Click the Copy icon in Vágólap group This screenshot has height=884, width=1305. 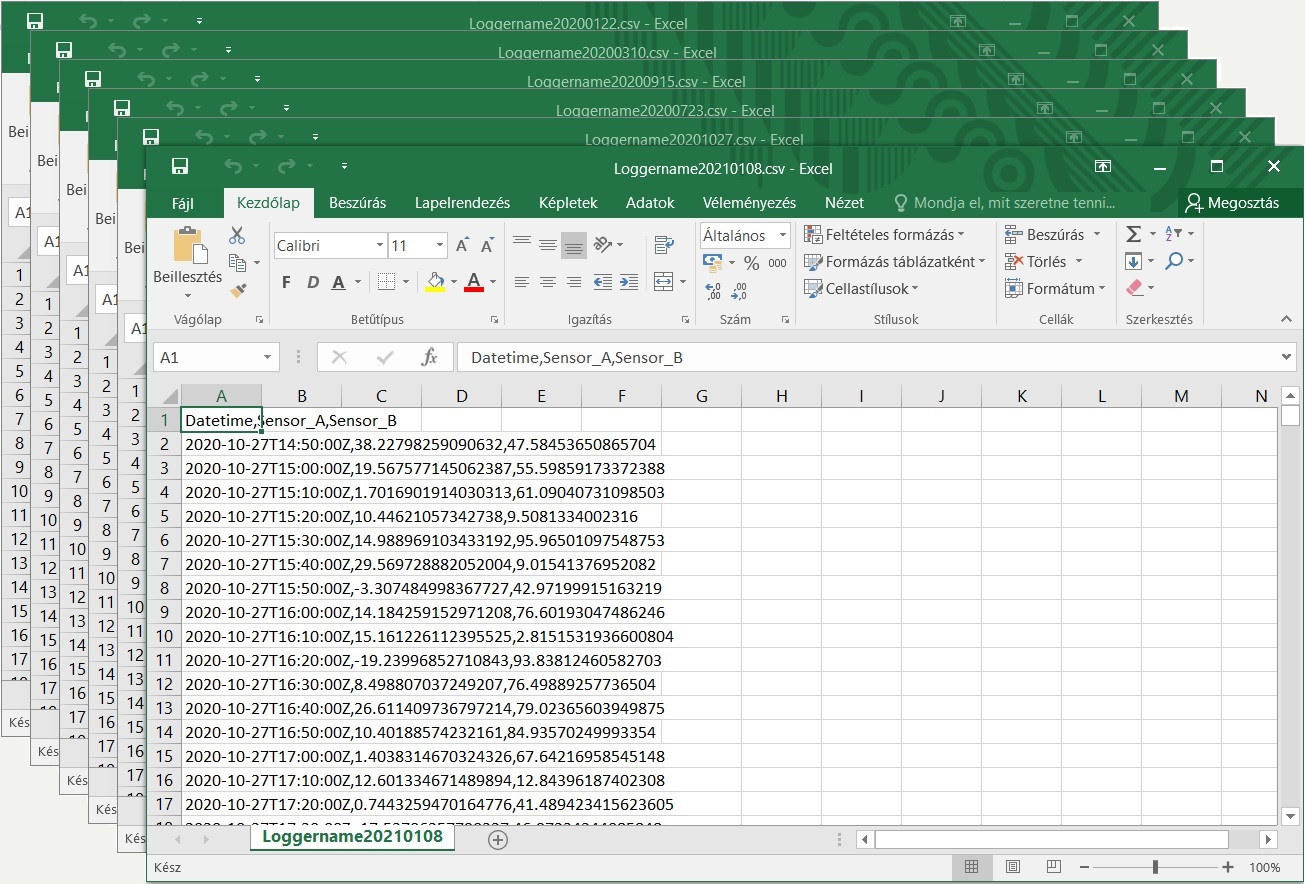[237, 263]
